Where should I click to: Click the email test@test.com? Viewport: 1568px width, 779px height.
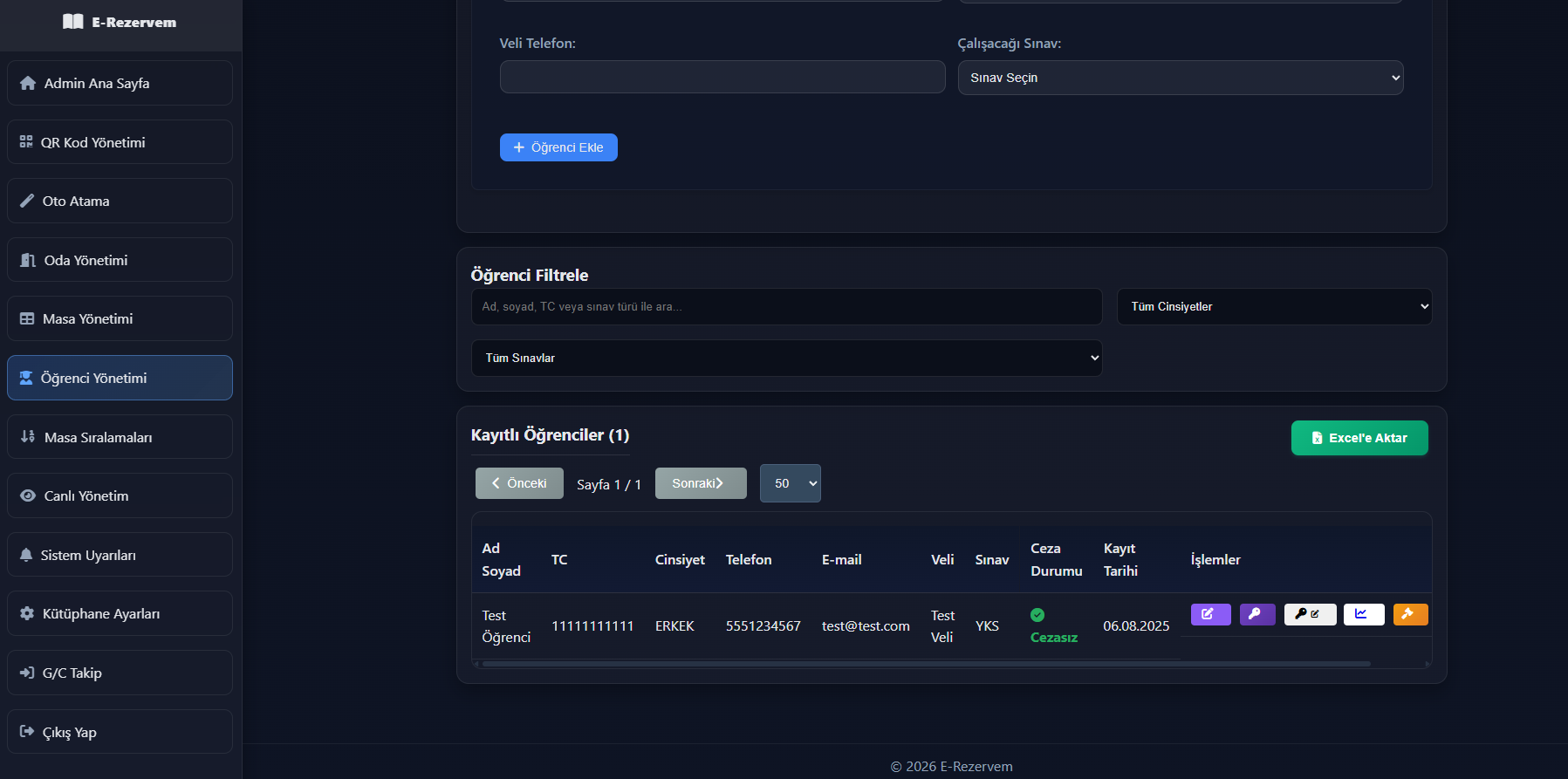coord(866,626)
